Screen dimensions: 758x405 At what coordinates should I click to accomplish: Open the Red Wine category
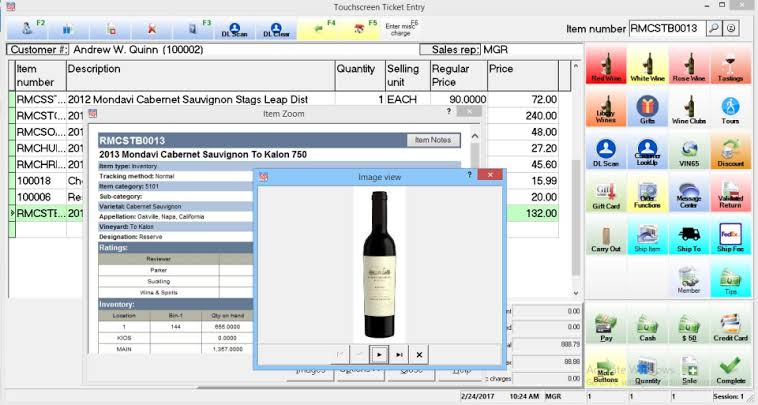[x=606, y=66]
